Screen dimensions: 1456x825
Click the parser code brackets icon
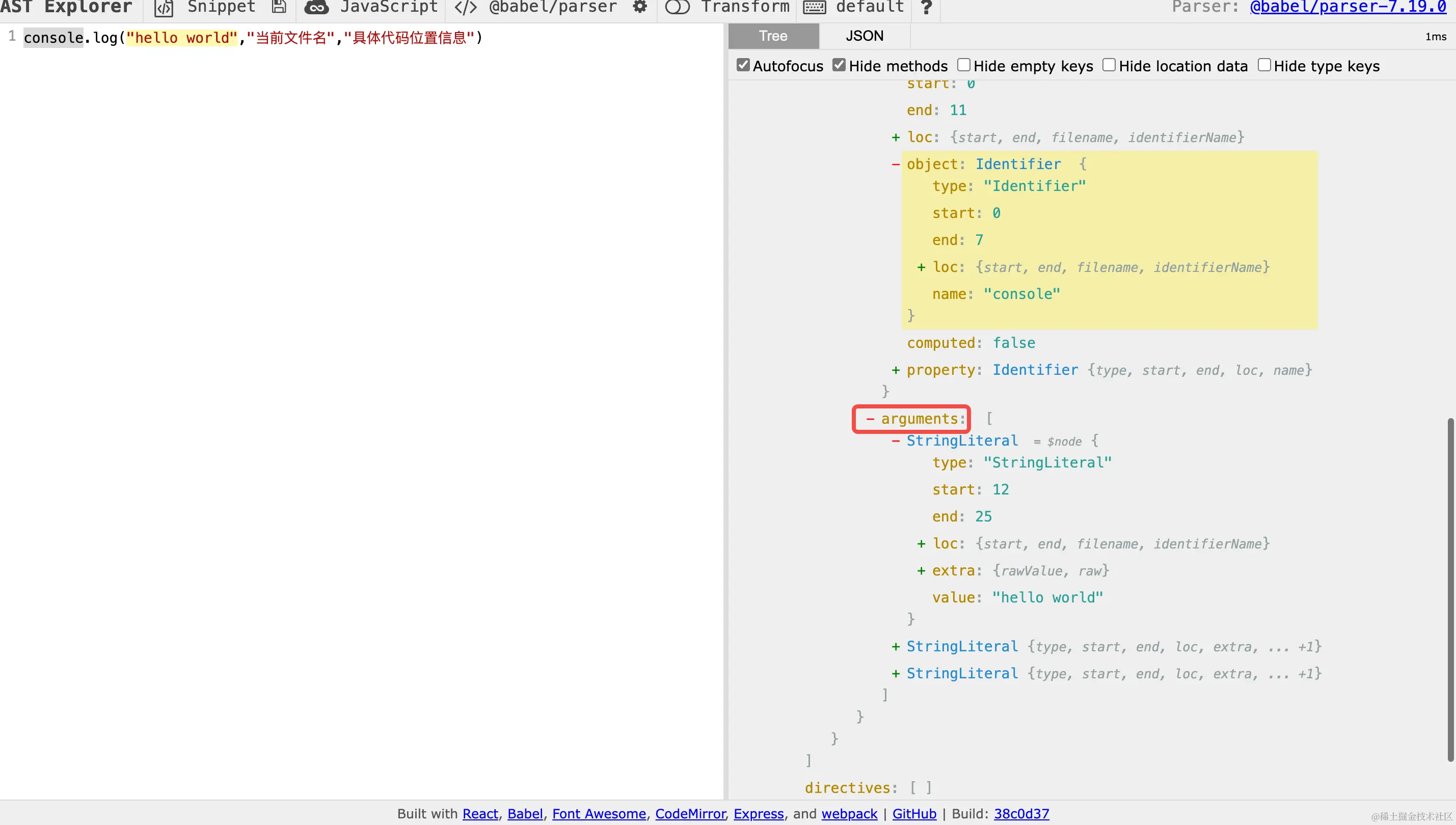[x=465, y=7]
